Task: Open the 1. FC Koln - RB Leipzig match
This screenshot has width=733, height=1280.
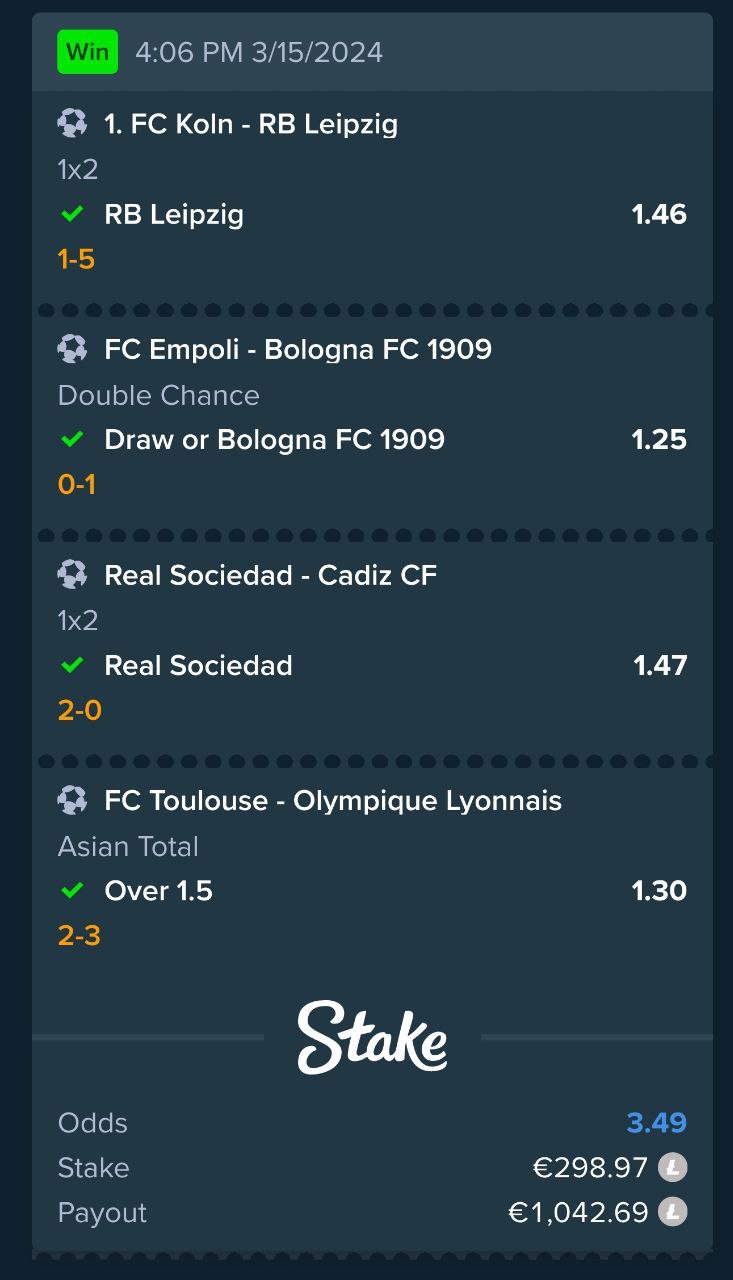Action: coord(251,124)
